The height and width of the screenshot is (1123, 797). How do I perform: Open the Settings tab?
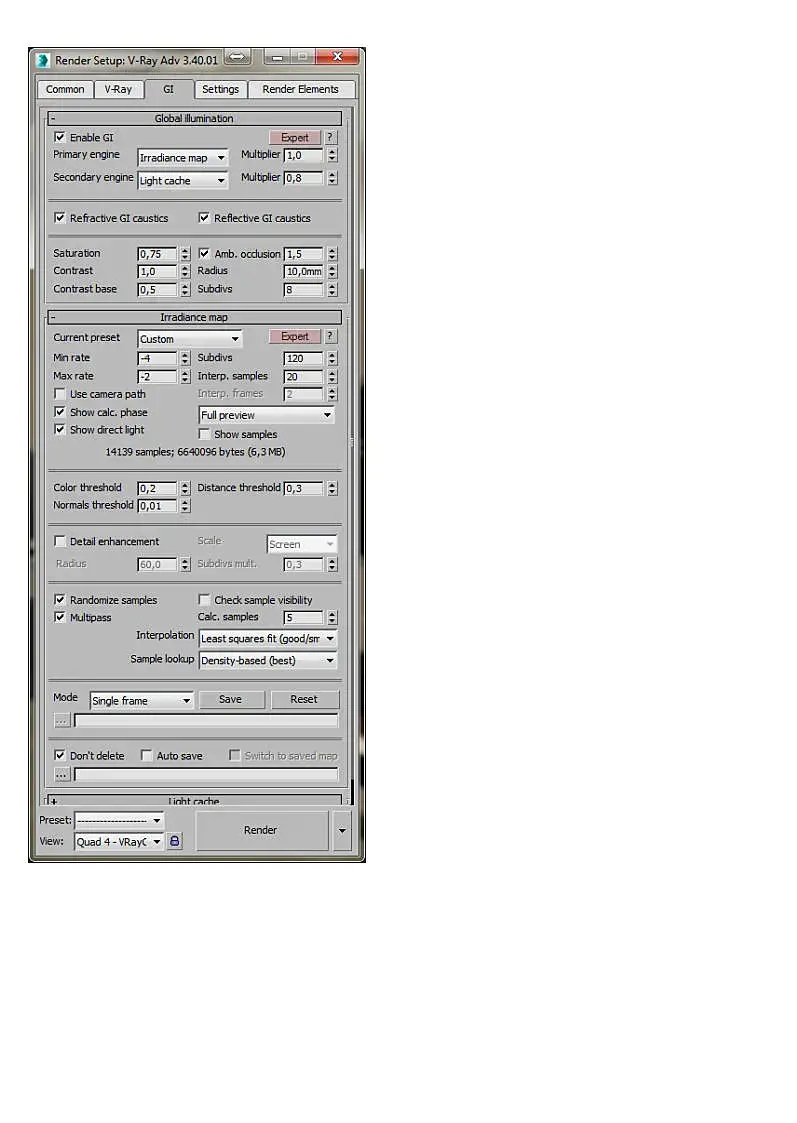[x=221, y=90]
